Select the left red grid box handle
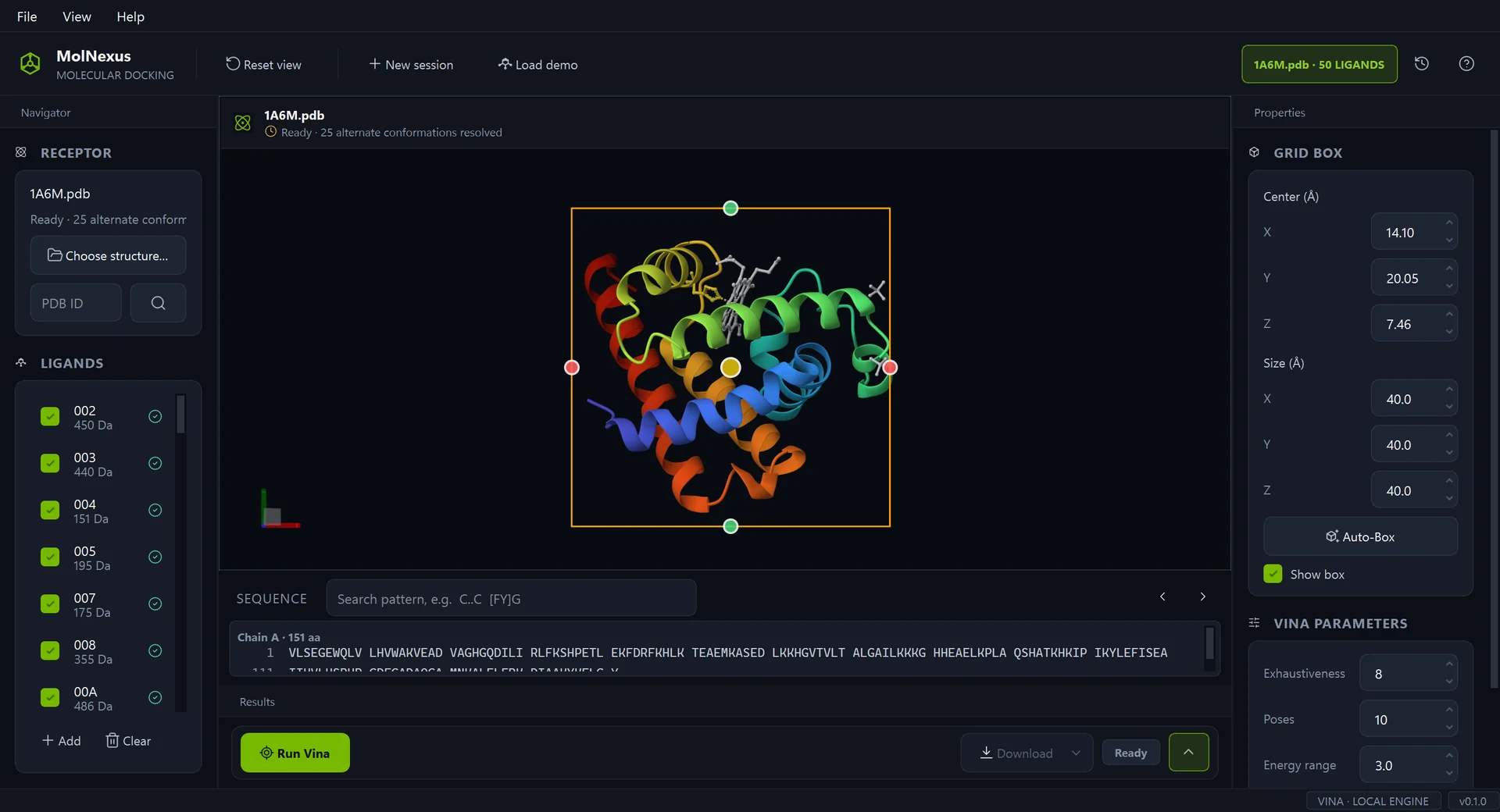 (x=572, y=367)
